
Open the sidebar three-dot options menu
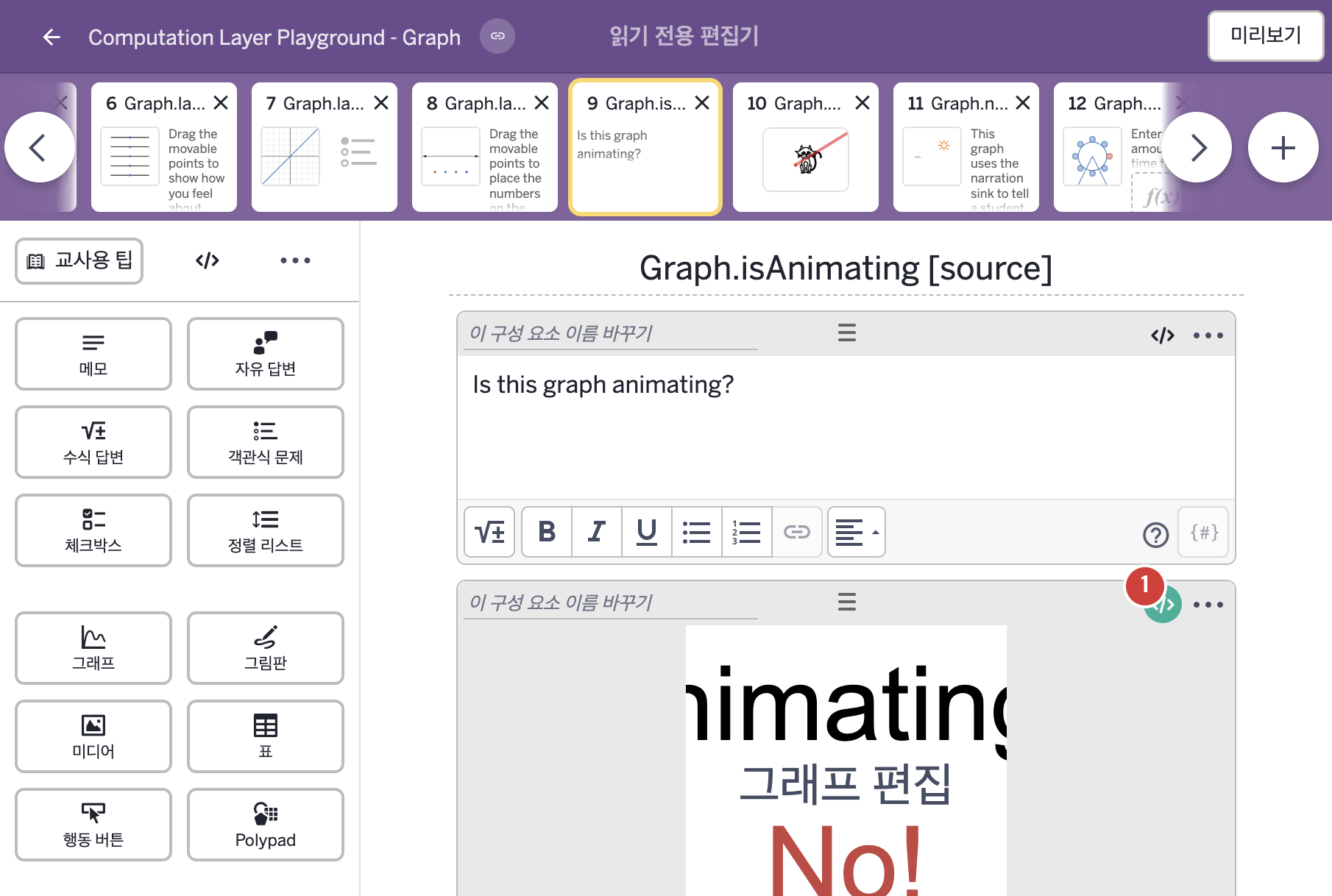[x=295, y=260]
